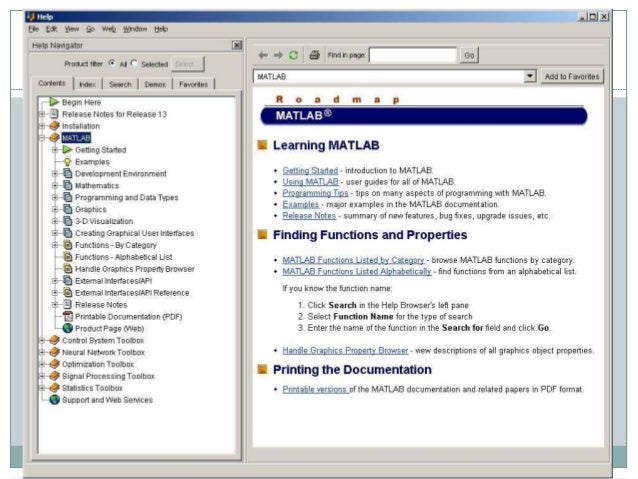
Task: Print the page with the printer icon
Action: tap(314, 55)
